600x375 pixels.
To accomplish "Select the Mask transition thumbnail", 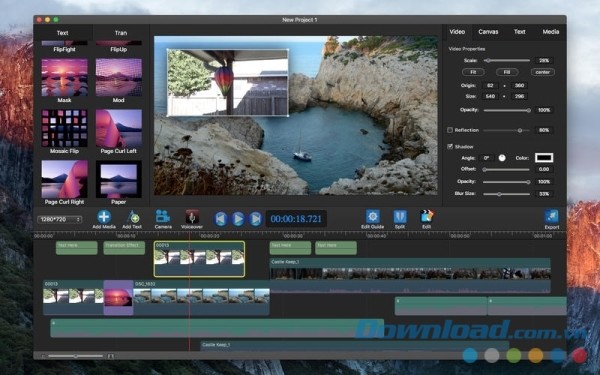I will 64,77.
